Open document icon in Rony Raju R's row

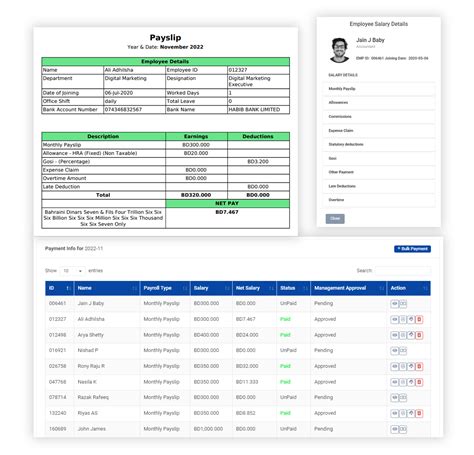pos(403,366)
